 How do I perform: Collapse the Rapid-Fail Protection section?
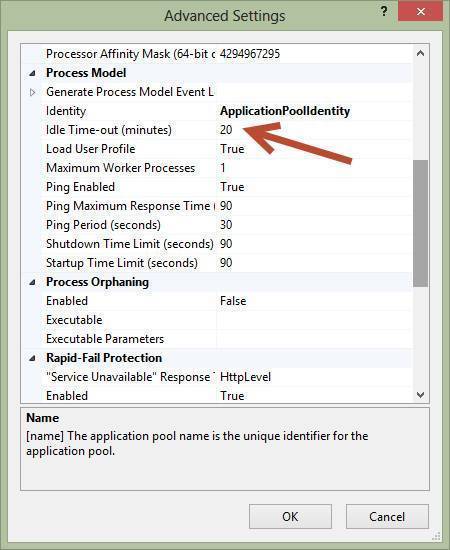pyautogui.click(x=32, y=358)
